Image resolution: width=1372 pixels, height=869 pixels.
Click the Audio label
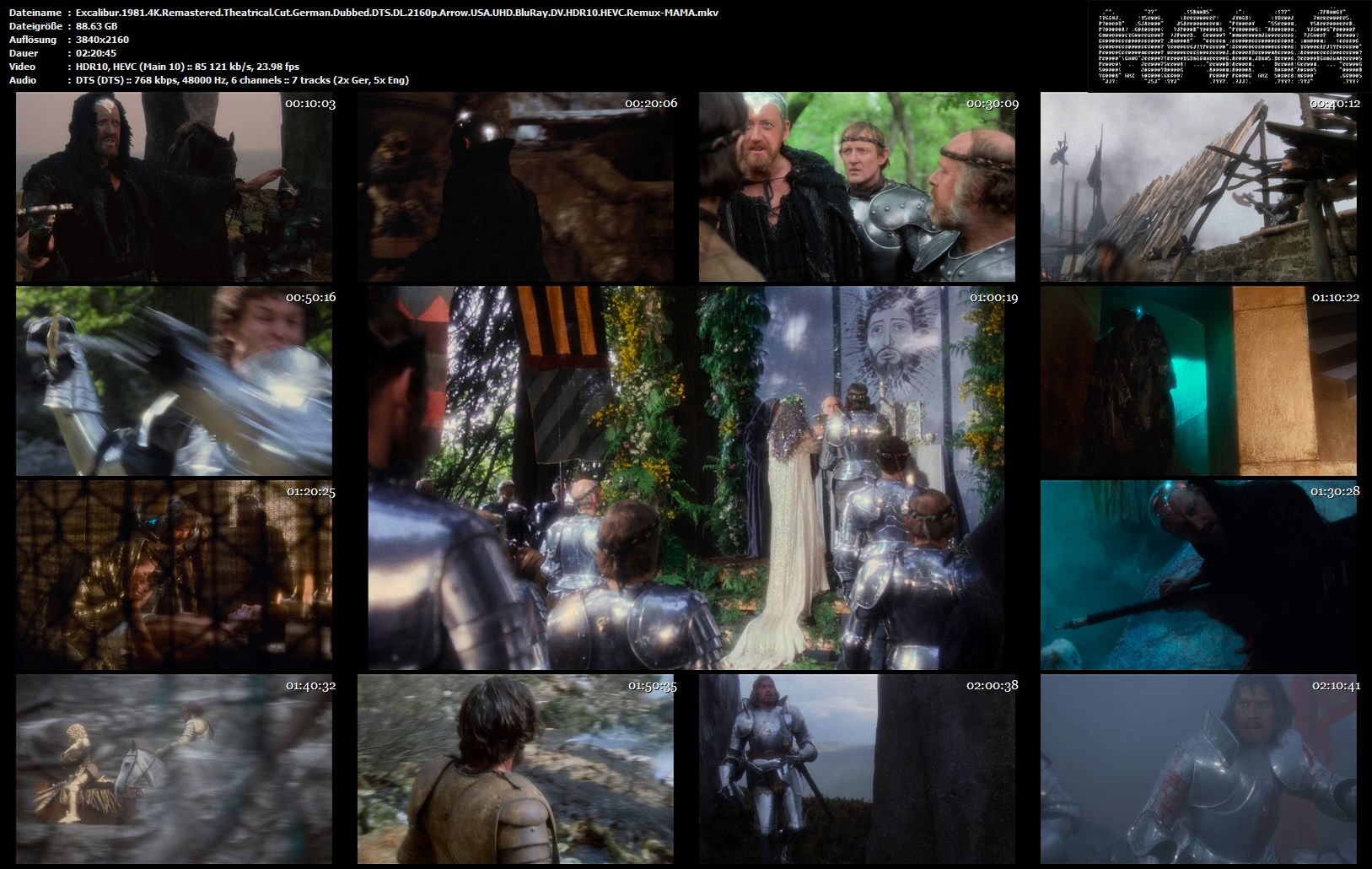tap(23, 80)
